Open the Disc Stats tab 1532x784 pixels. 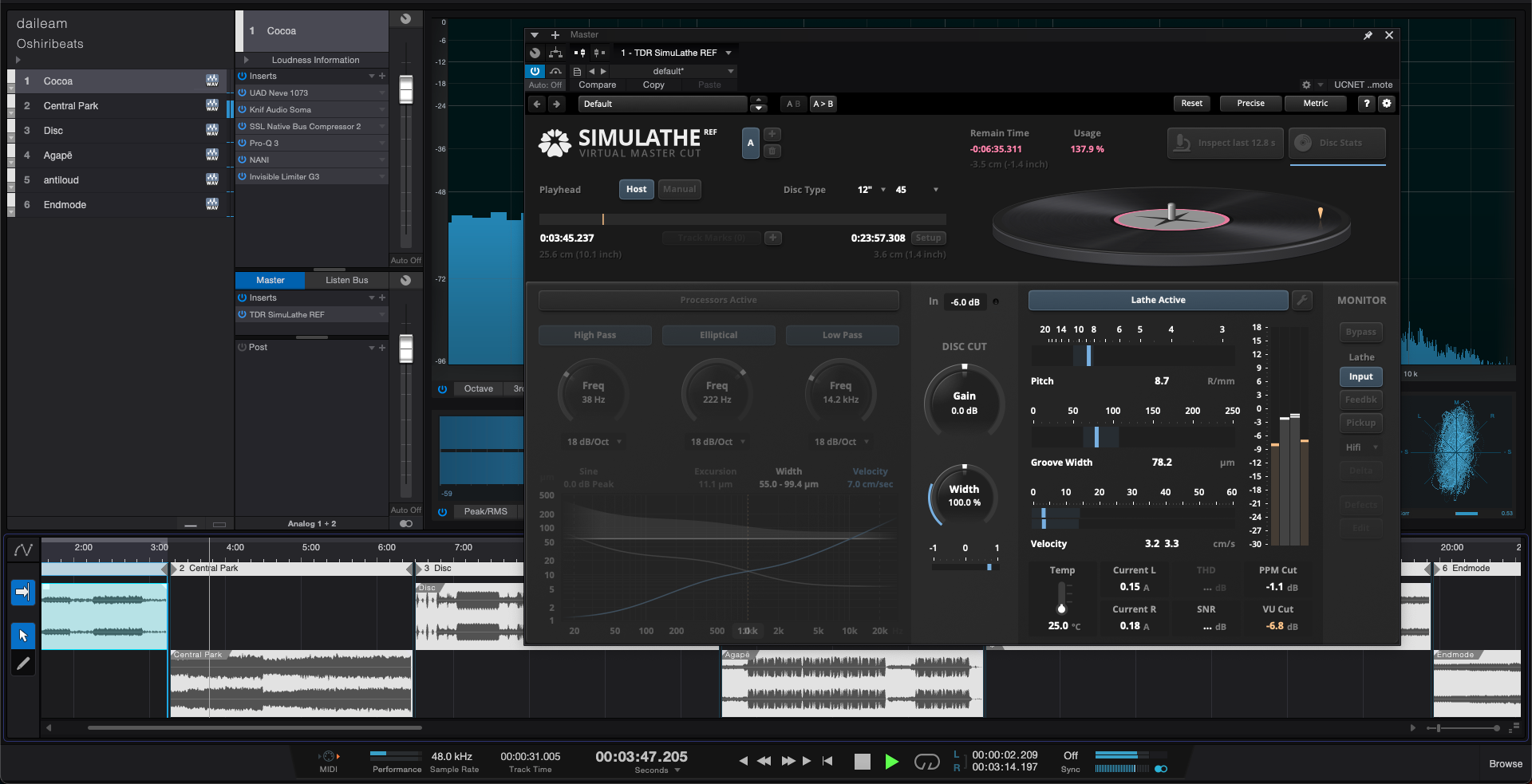coord(1337,143)
